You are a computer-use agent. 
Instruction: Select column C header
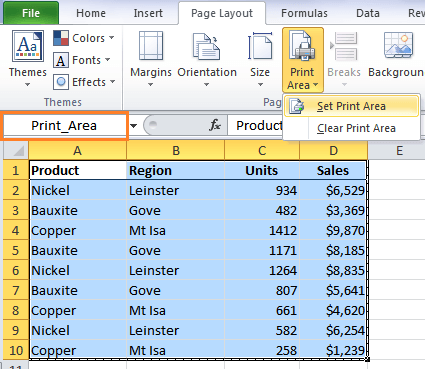[x=262, y=151]
